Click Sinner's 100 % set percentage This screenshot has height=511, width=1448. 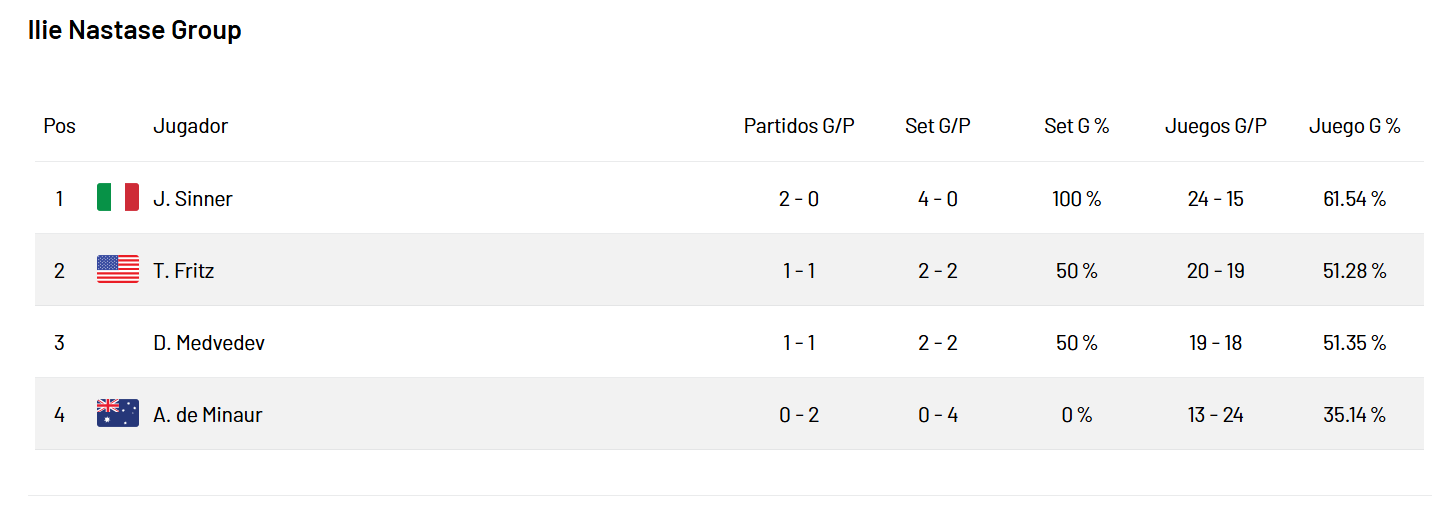pos(1077,199)
